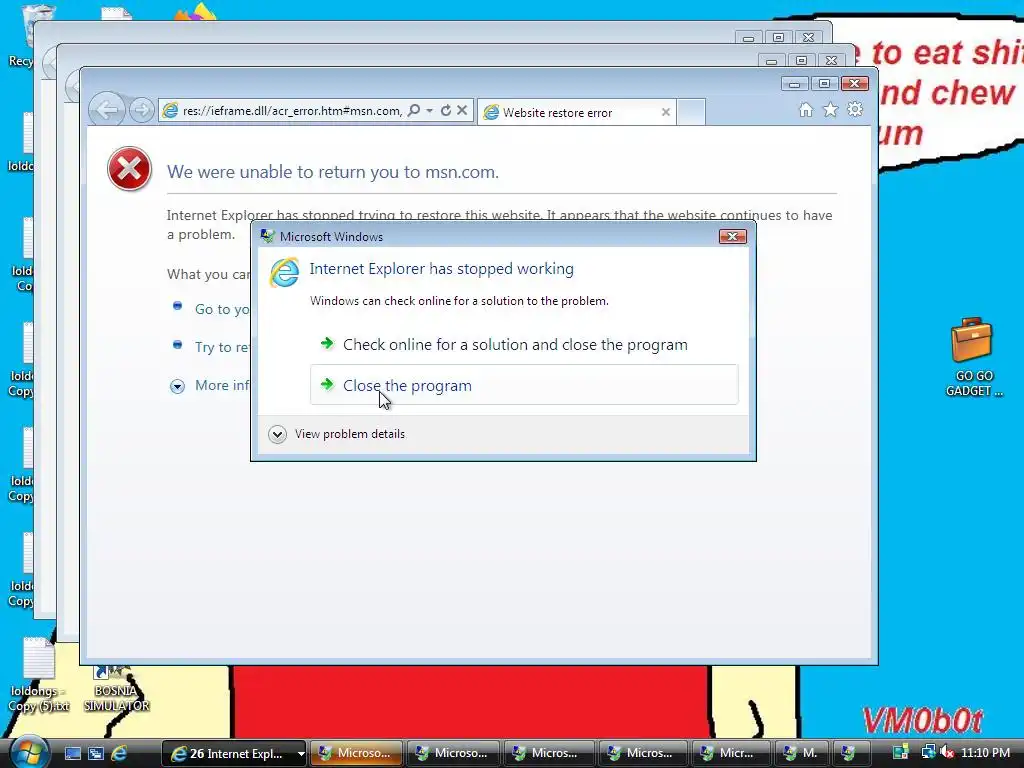Close the Website restore error tab
The image size is (1024, 768).
pyautogui.click(x=665, y=112)
